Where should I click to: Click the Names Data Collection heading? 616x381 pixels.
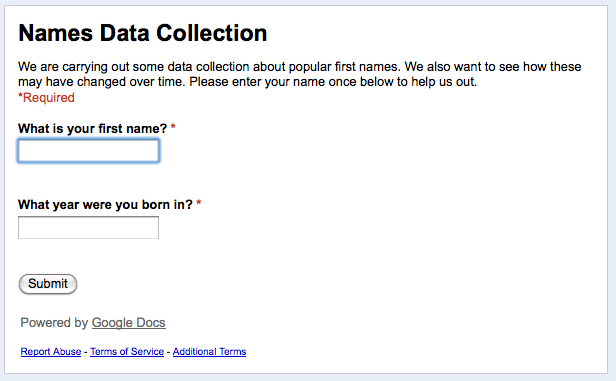(x=143, y=33)
